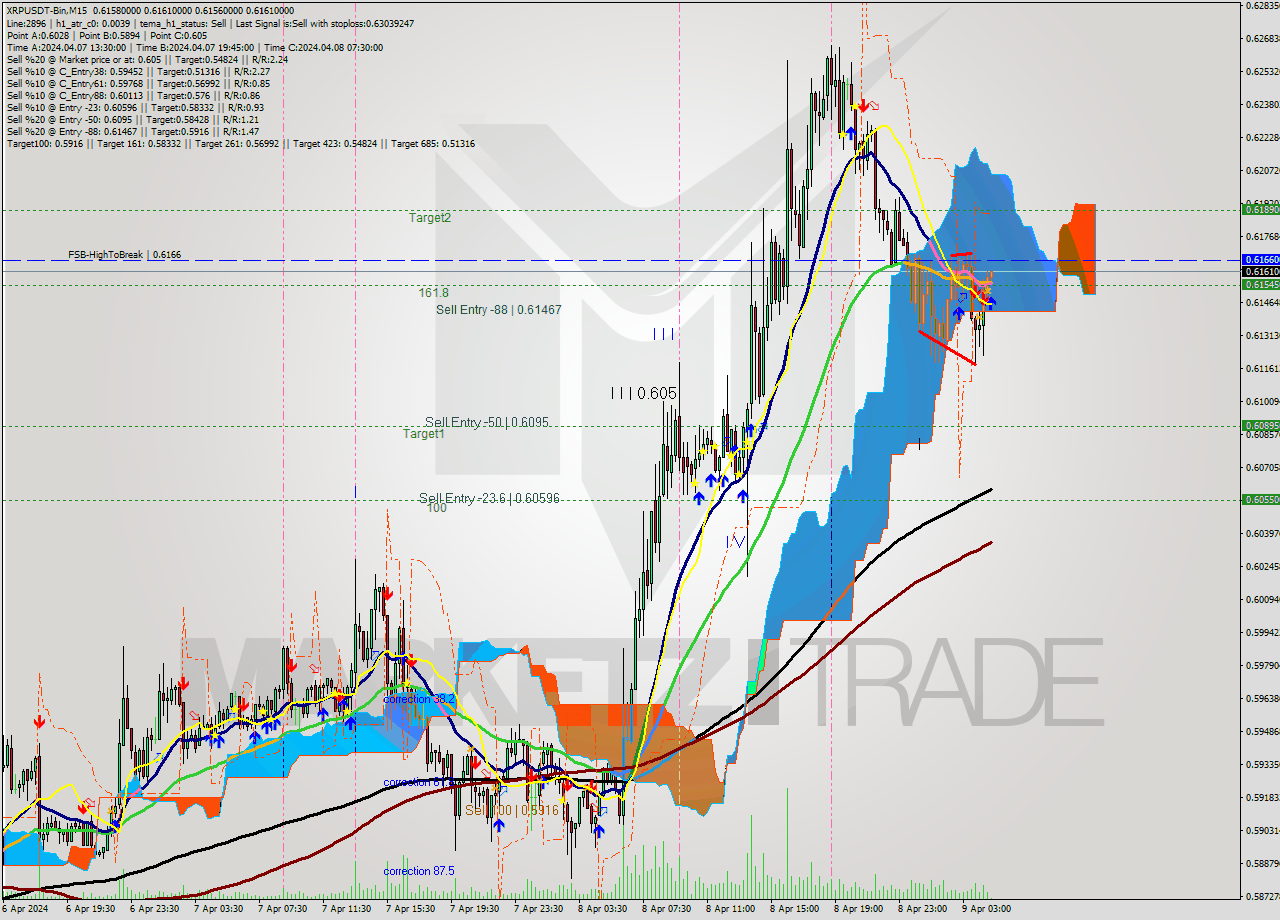Click the 'correction 87.5' label
This screenshot has width=1280, height=920.
[x=419, y=871]
